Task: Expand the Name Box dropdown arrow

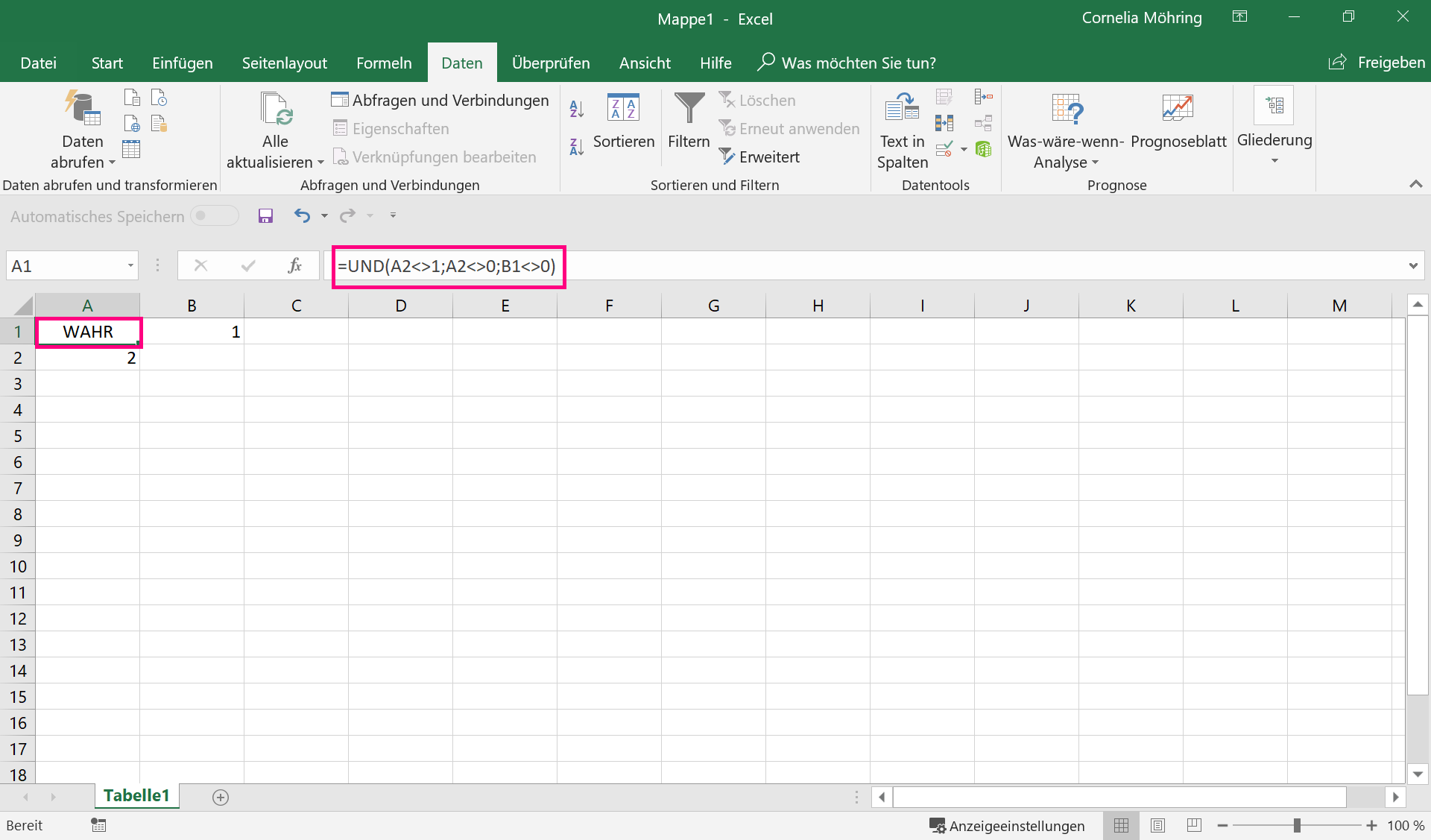Action: (x=130, y=266)
